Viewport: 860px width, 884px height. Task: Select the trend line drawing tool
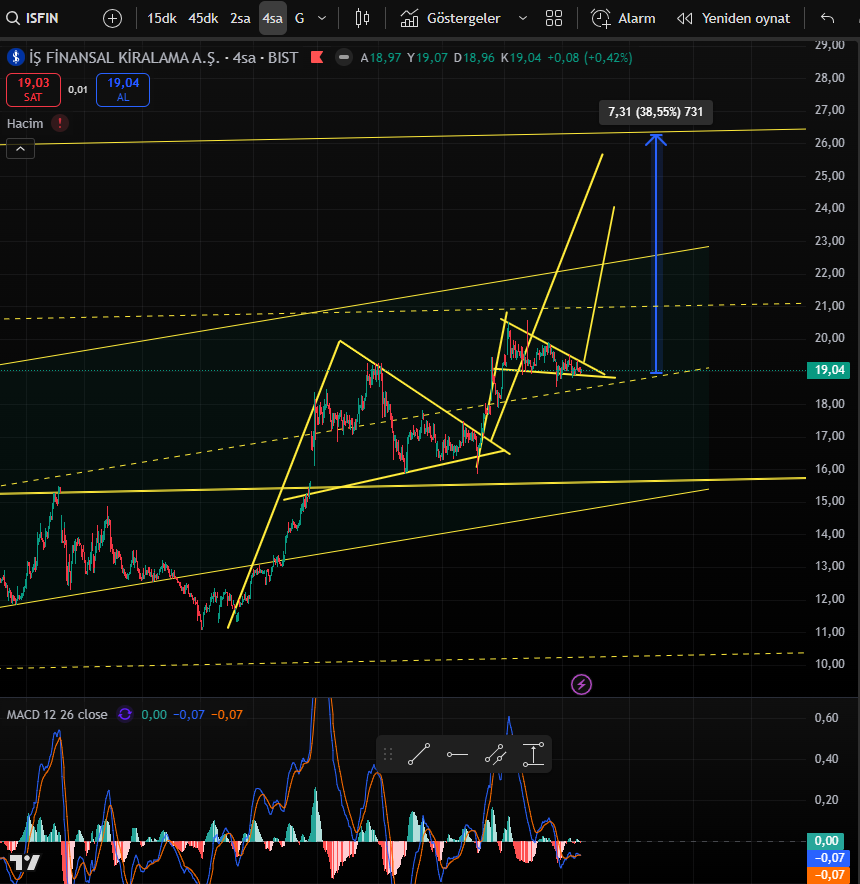click(419, 754)
